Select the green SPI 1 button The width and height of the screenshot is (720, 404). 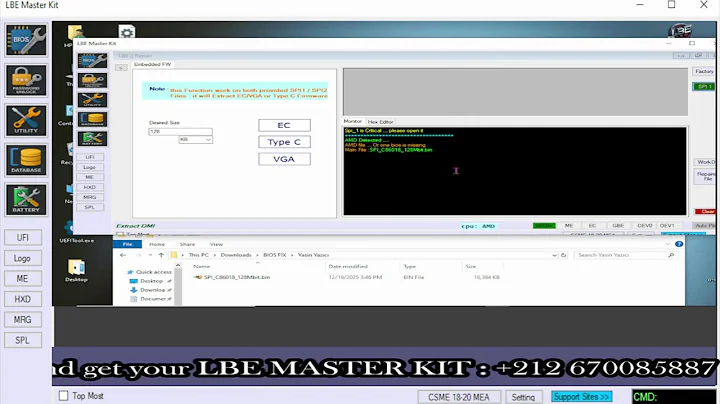tap(704, 86)
